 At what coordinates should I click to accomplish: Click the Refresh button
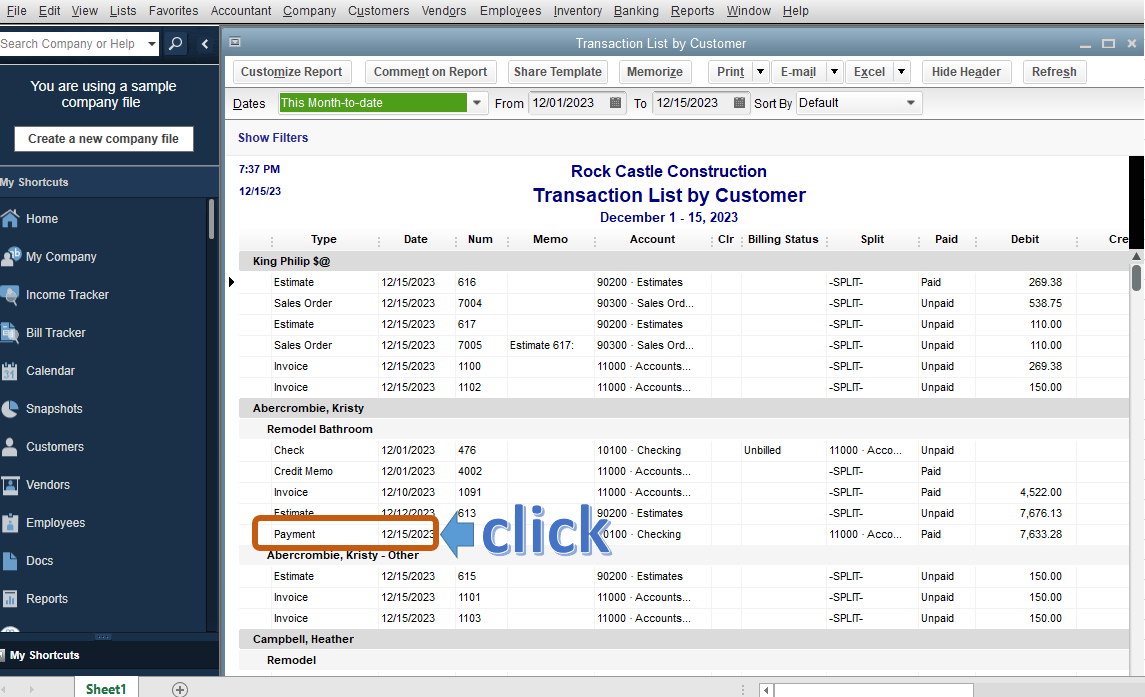[x=1054, y=72]
